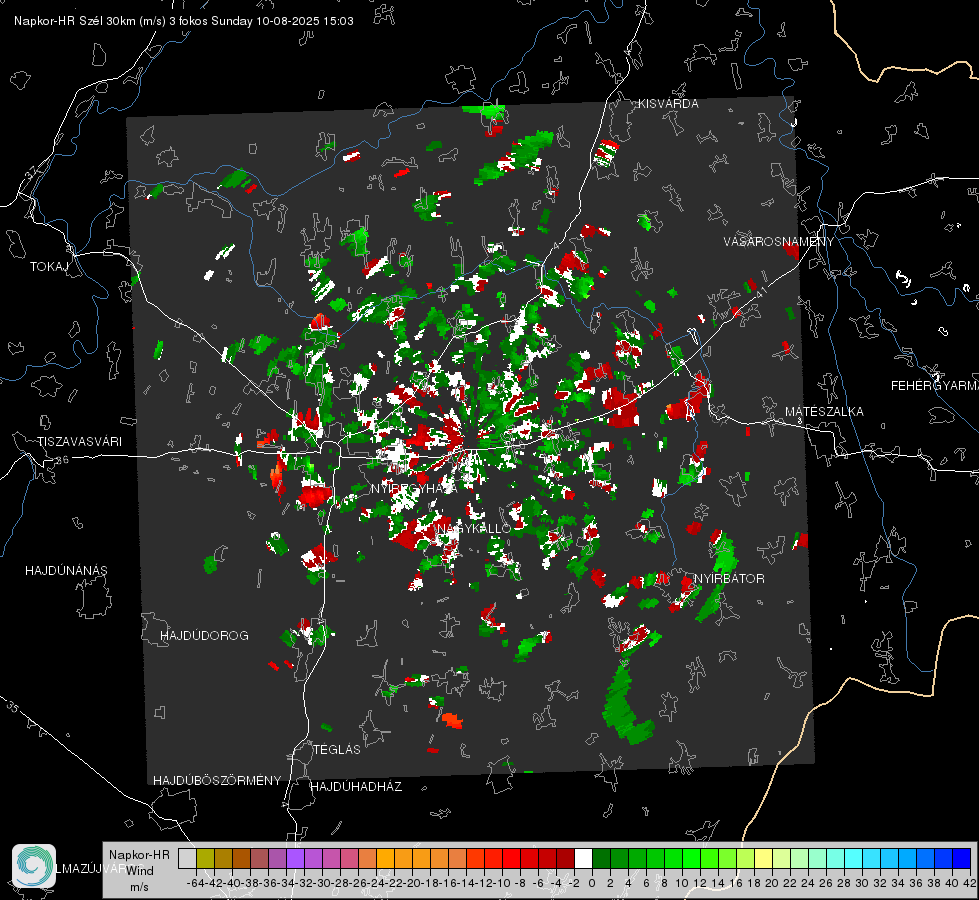Click the swirl logo icon
979x900 pixels.
click(x=34, y=866)
